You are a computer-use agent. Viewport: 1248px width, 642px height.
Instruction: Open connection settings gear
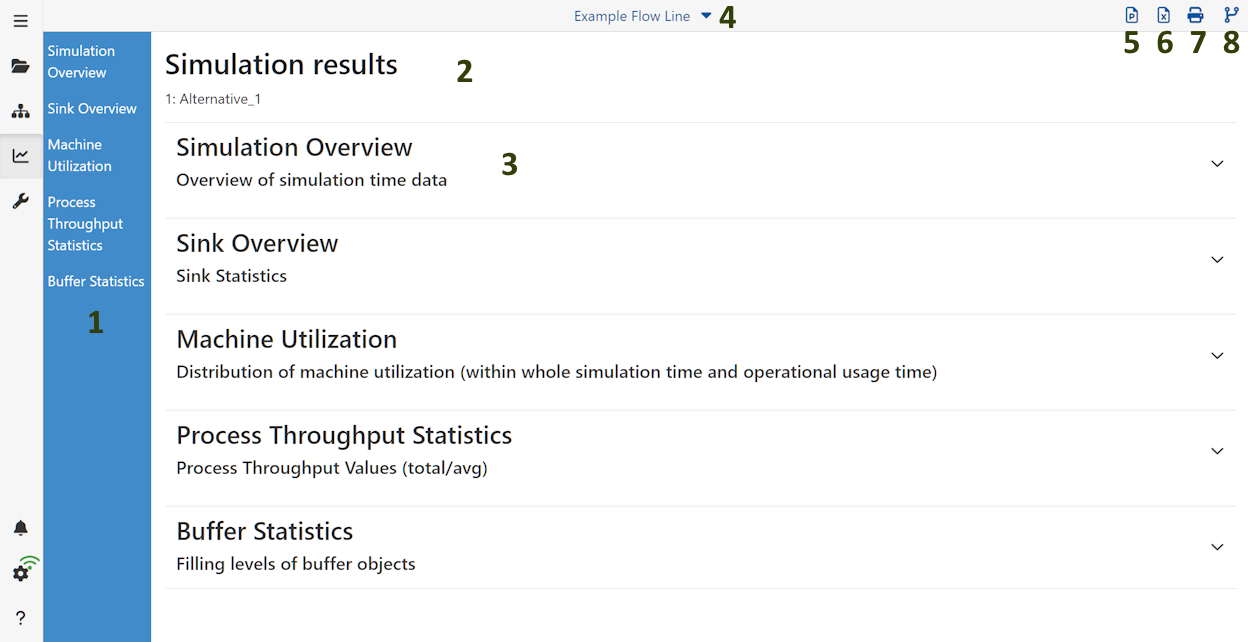(20, 572)
